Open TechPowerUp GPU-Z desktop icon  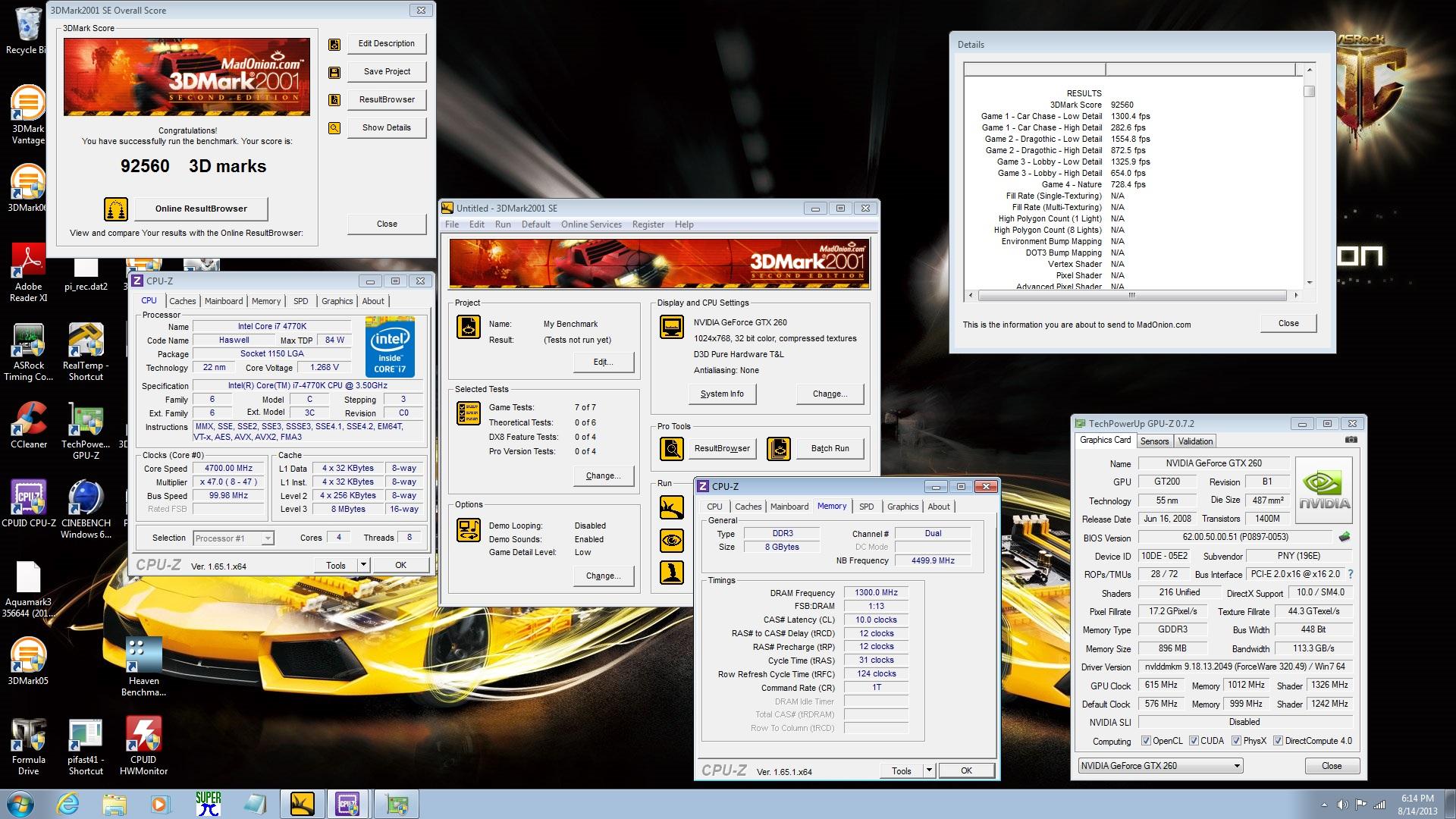click(x=86, y=431)
